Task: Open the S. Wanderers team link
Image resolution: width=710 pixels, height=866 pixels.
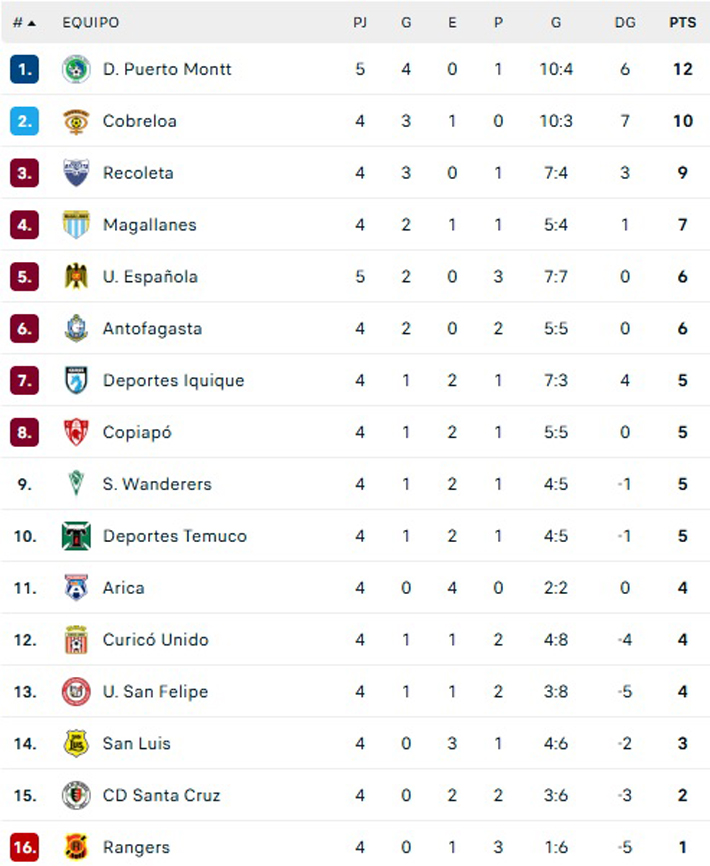Action: click(x=157, y=484)
